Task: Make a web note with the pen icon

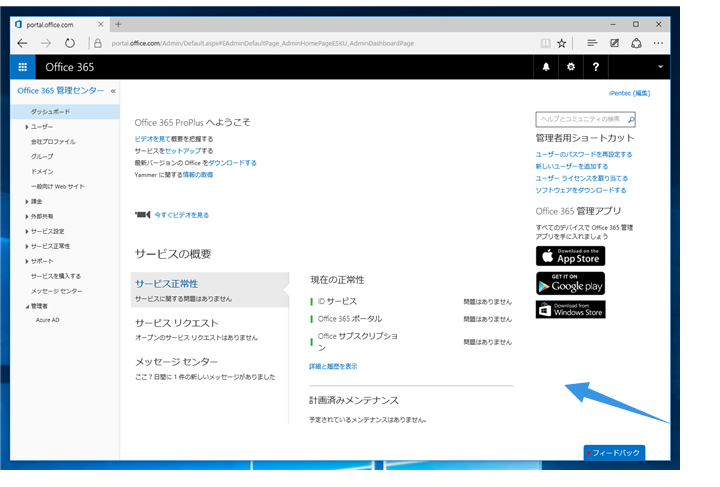Action: [x=614, y=43]
